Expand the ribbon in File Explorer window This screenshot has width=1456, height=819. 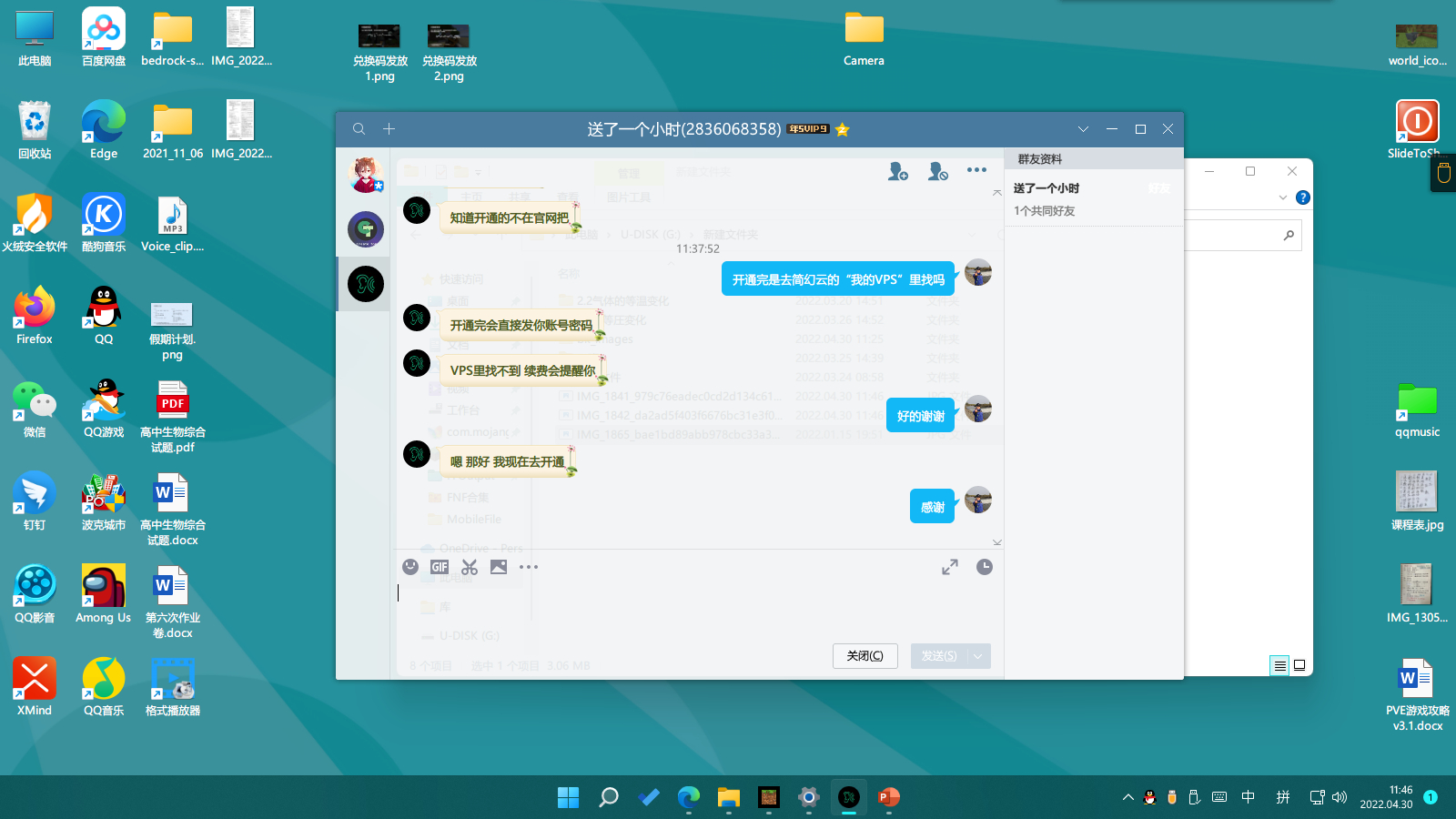coord(1283,197)
